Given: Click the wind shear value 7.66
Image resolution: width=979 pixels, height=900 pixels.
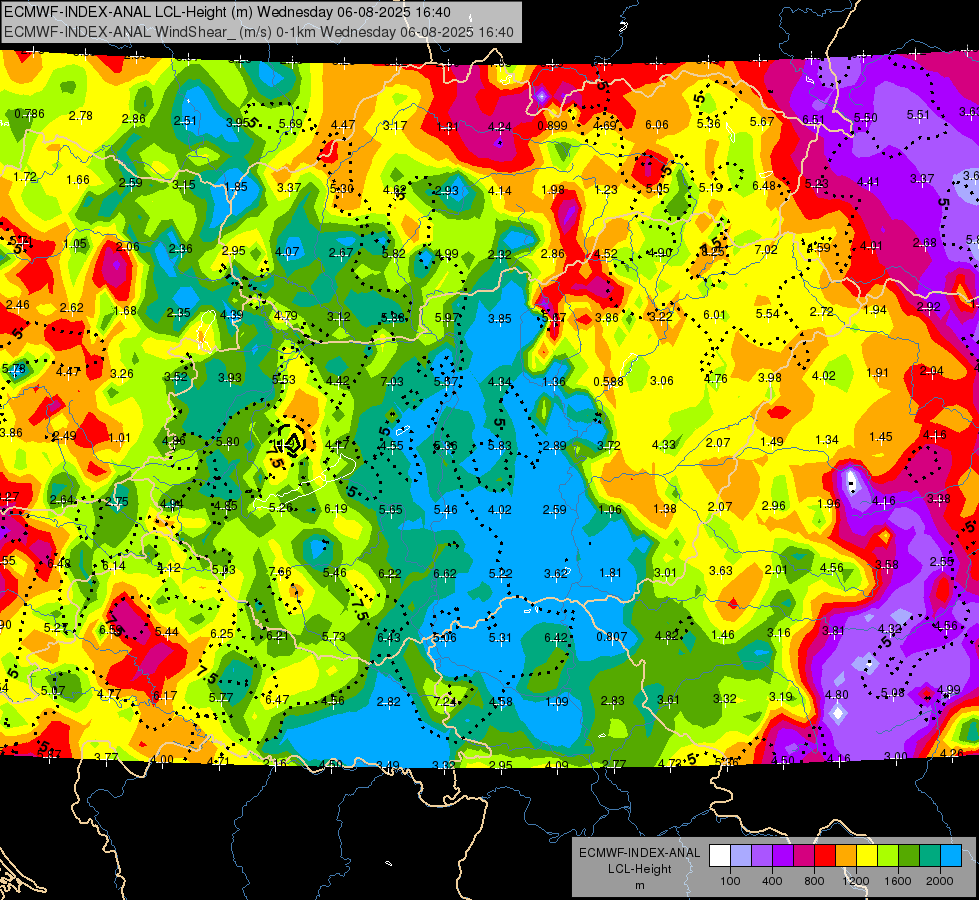Looking at the screenshot, I should [280, 571].
